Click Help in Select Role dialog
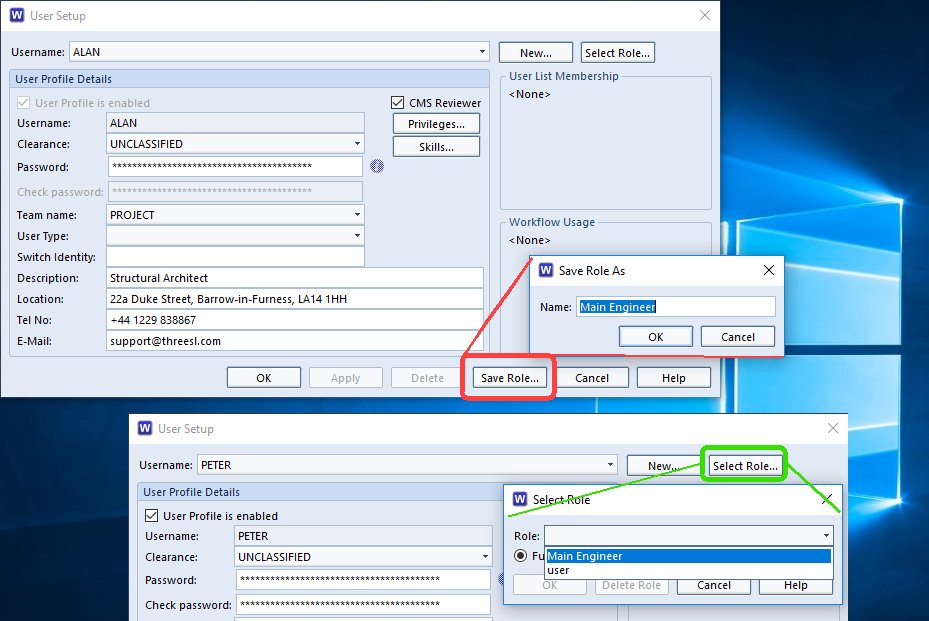929x621 pixels. (x=796, y=585)
